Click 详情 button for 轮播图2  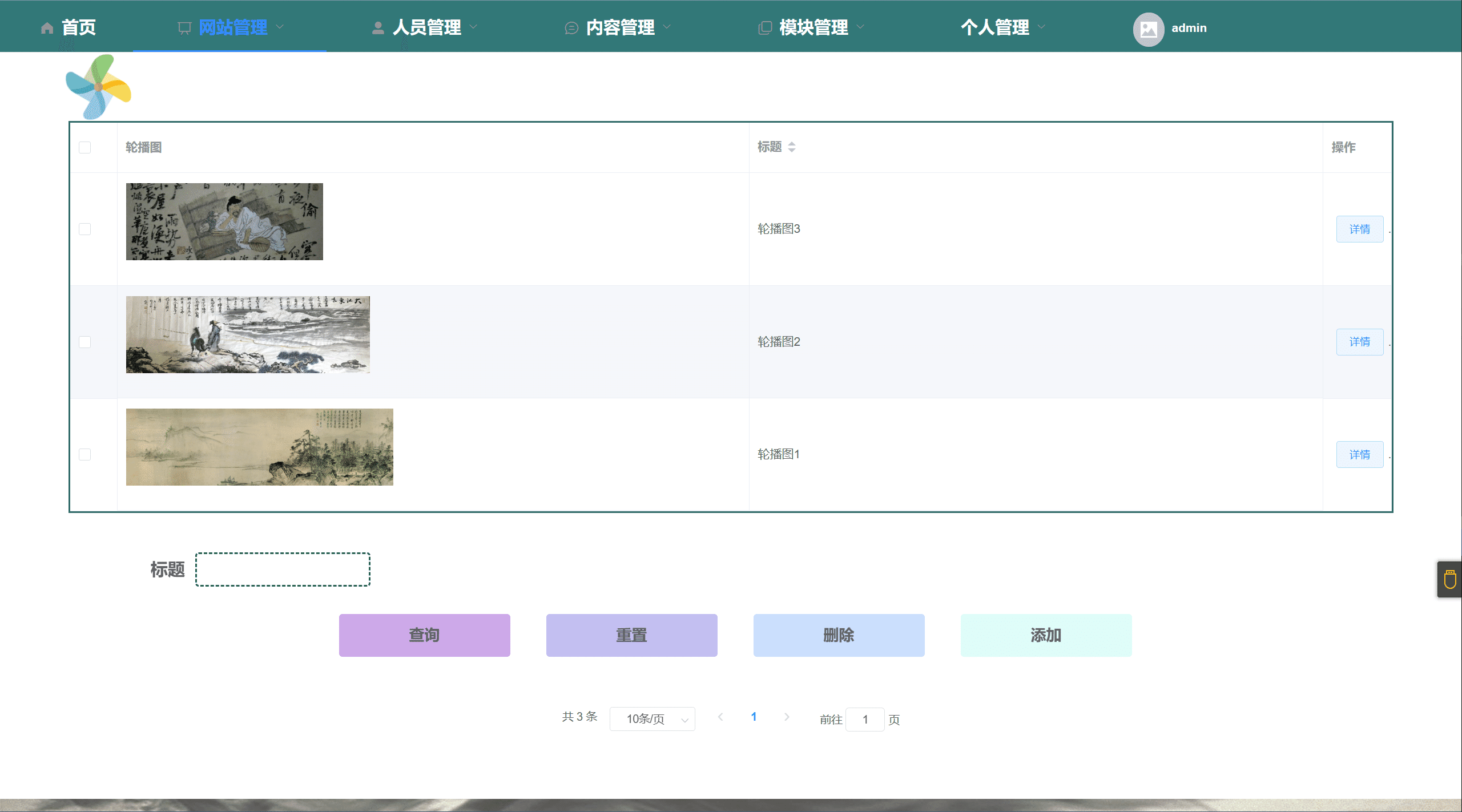[x=1359, y=342]
